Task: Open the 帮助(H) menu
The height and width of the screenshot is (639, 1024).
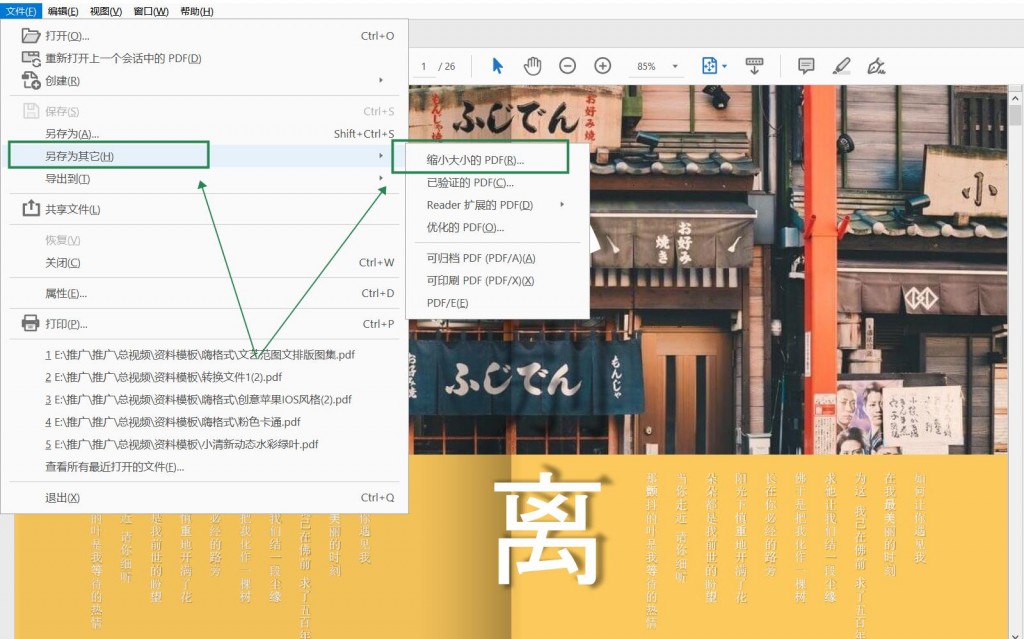Action: pyautogui.click(x=197, y=11)
